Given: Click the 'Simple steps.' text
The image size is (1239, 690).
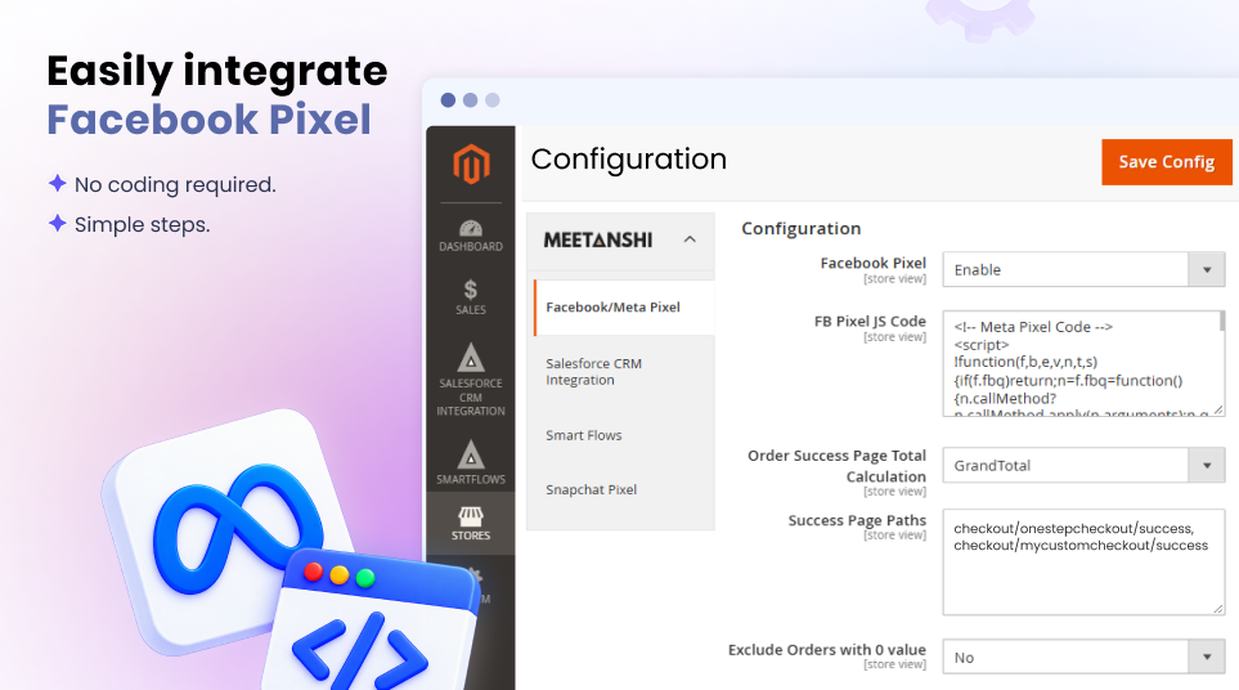Looking at the screenshot, I should 142,225.
